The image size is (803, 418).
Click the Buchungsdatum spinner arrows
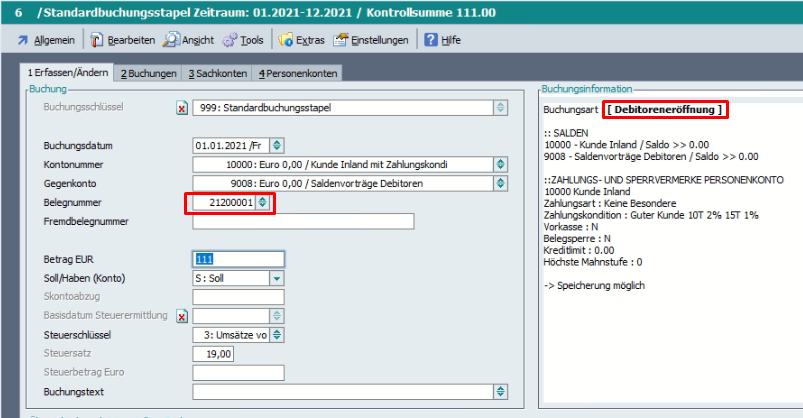[x=277, y=145]
